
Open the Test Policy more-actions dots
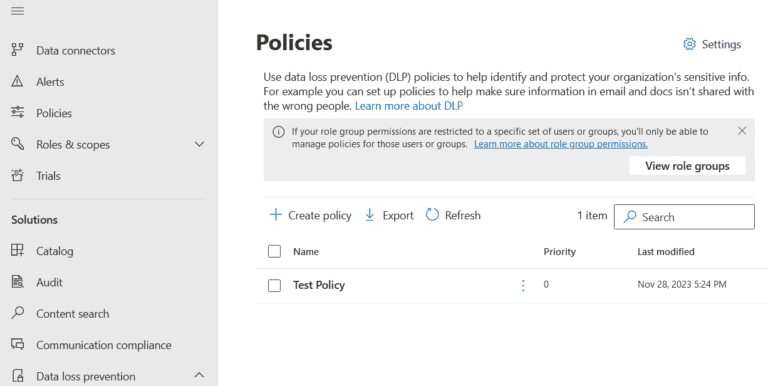pos(523,285)
